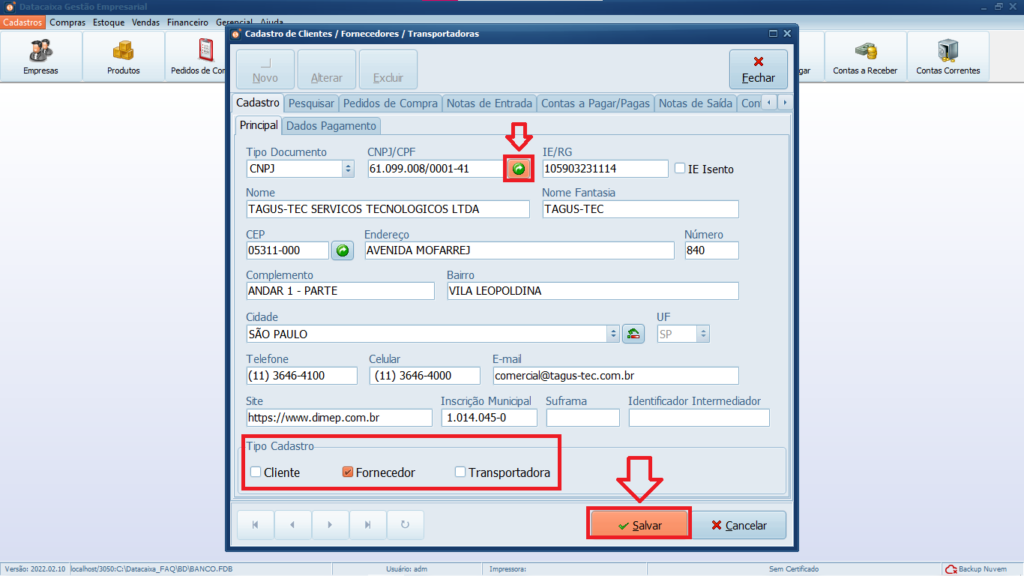Click the Salvar button

point(639,525)
